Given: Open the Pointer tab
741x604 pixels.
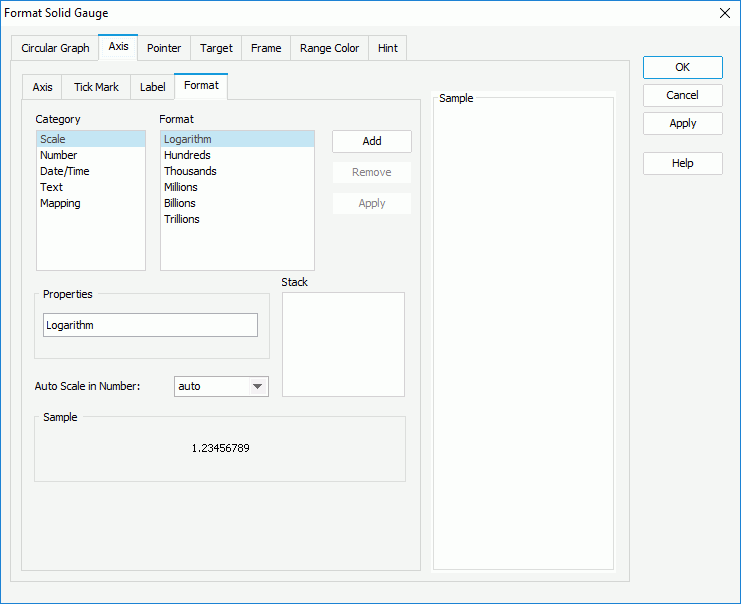Looking at the screenshot, I should [x=164, y=48].
